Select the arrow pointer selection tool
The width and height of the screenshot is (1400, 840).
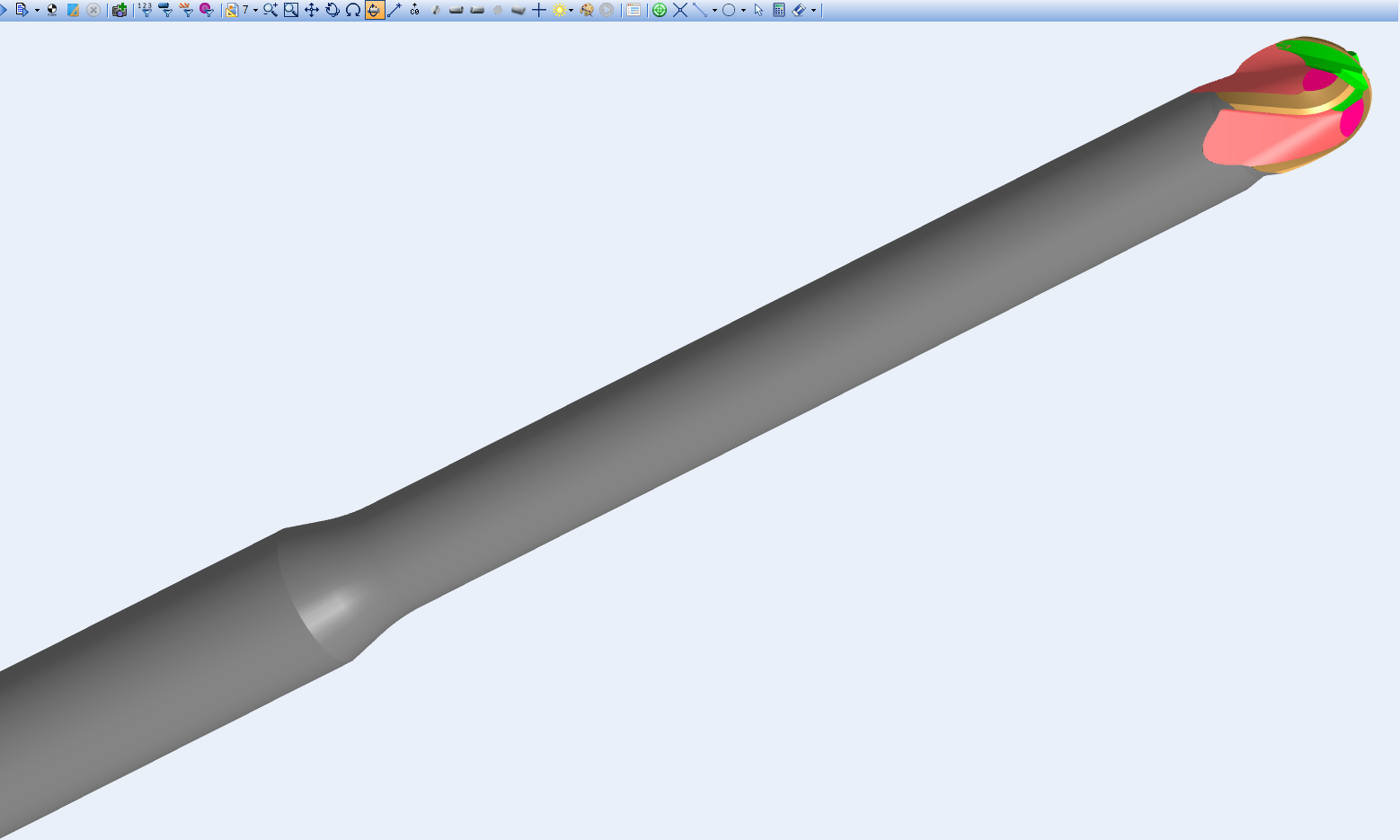pyautogui.click(x=758, y=10)
